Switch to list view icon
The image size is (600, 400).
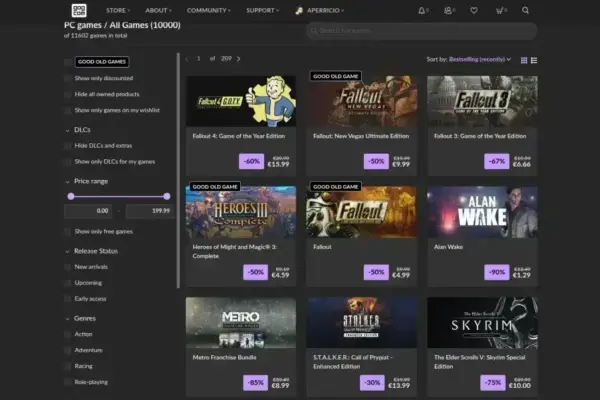[x=534, y=60]
